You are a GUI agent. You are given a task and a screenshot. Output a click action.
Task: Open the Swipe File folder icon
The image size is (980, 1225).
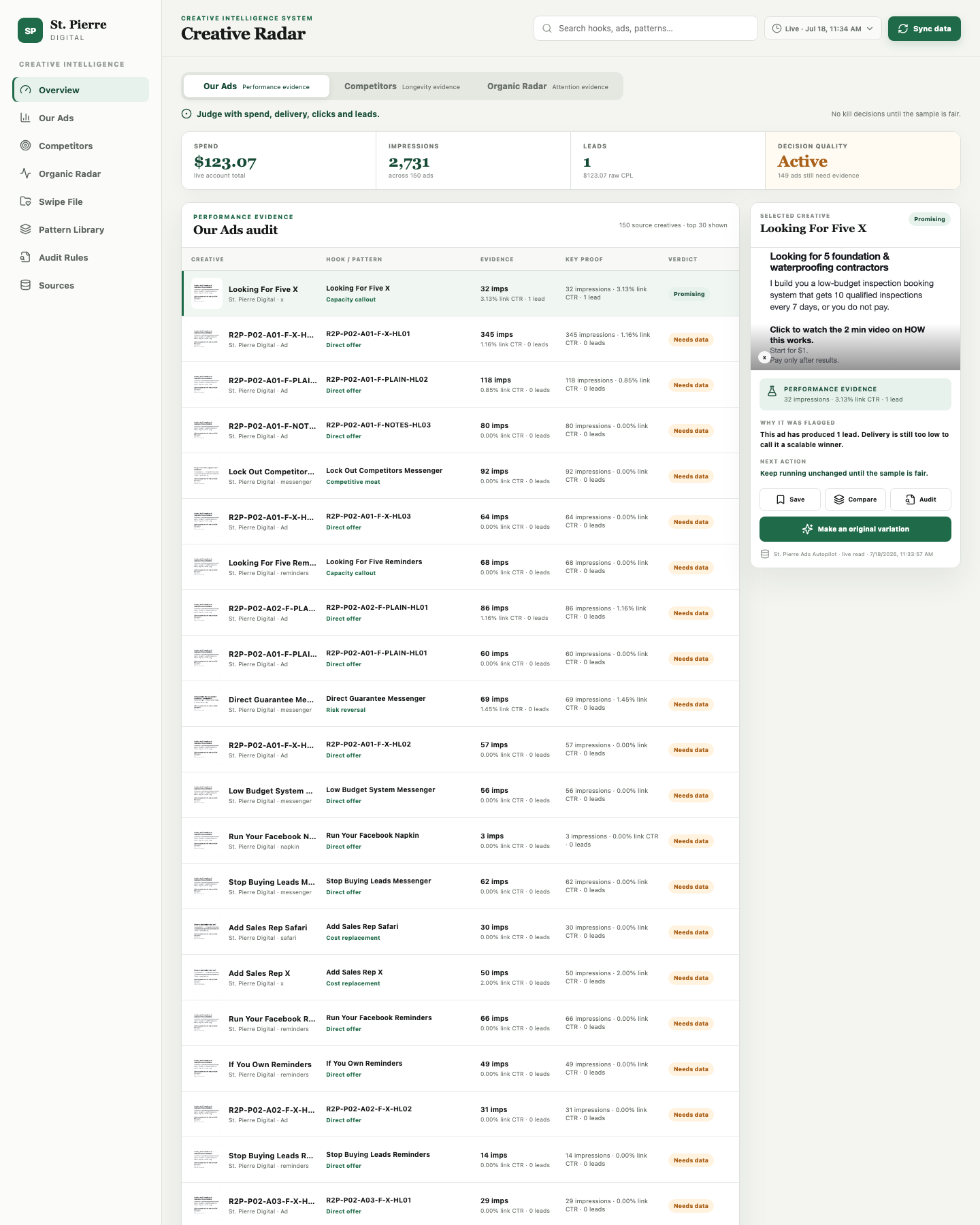coord(26,201)
